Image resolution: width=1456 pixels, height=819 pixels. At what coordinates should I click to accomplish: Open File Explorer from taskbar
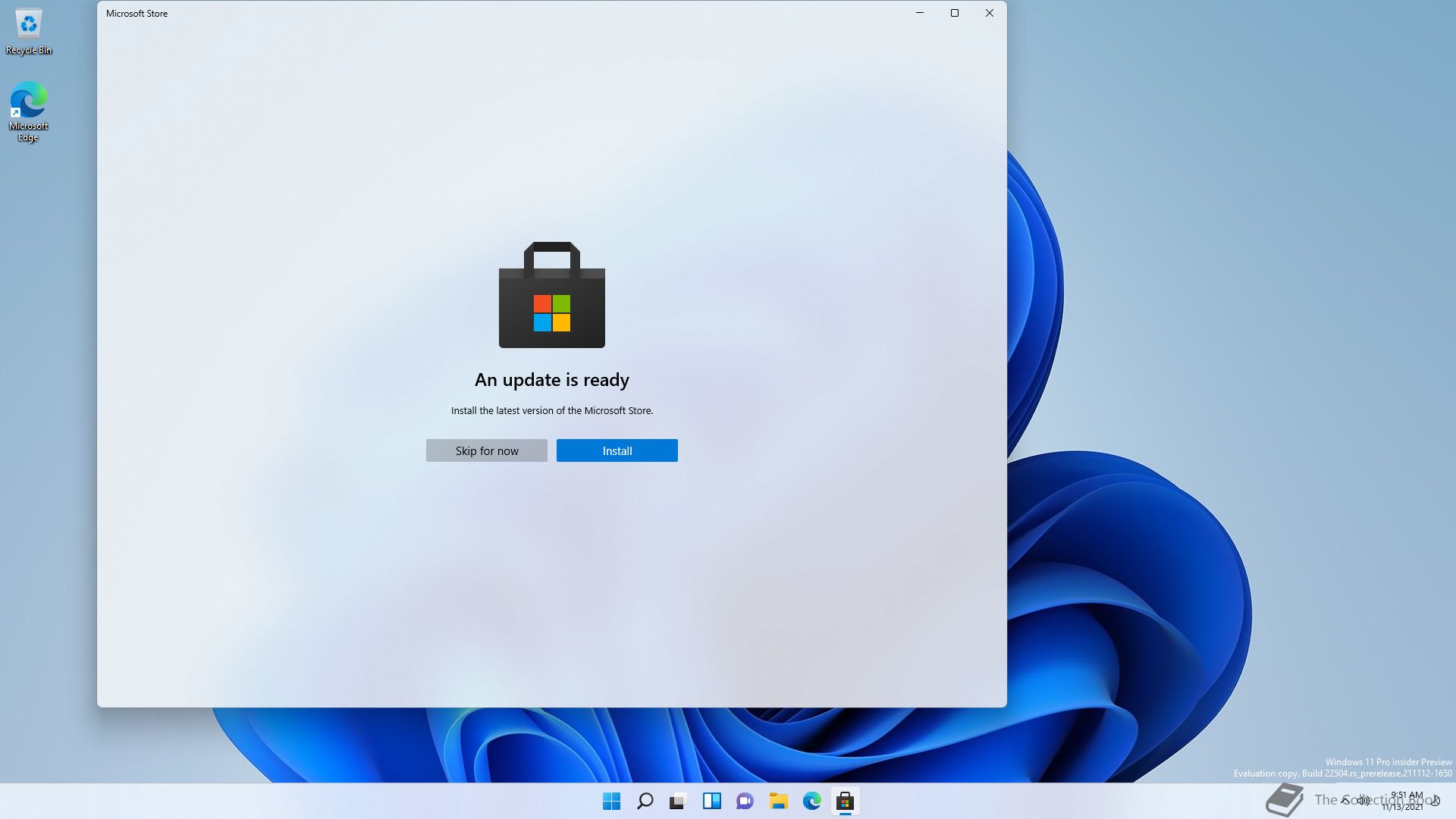pyautogui.click(x=778, y=801)
